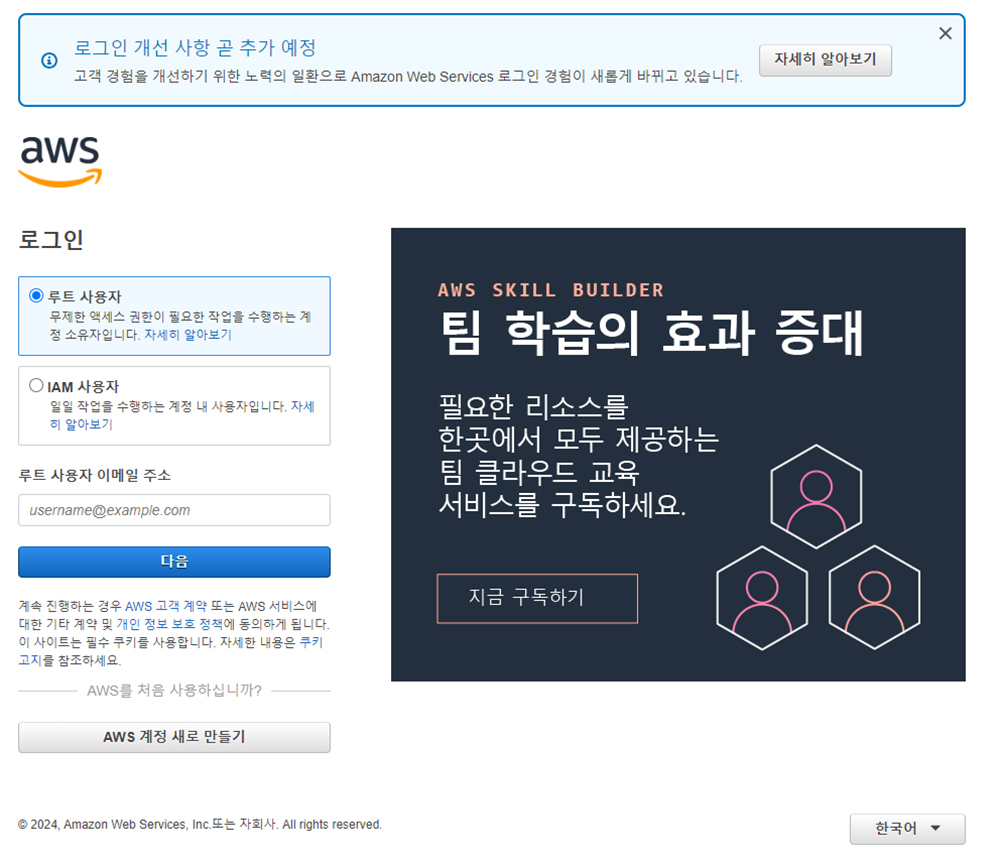Close the login improvements notification banner
The image size is (1000, 867).
coord(945,33)
